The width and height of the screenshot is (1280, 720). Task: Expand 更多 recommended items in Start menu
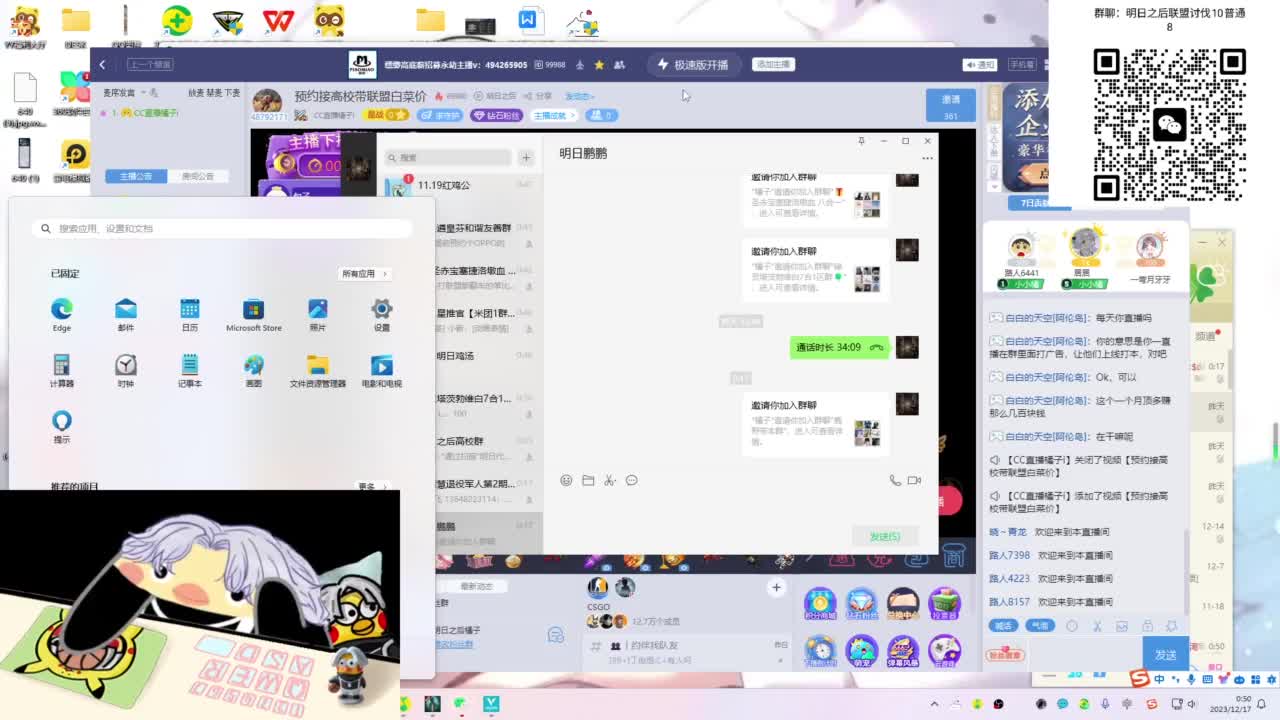371,486
